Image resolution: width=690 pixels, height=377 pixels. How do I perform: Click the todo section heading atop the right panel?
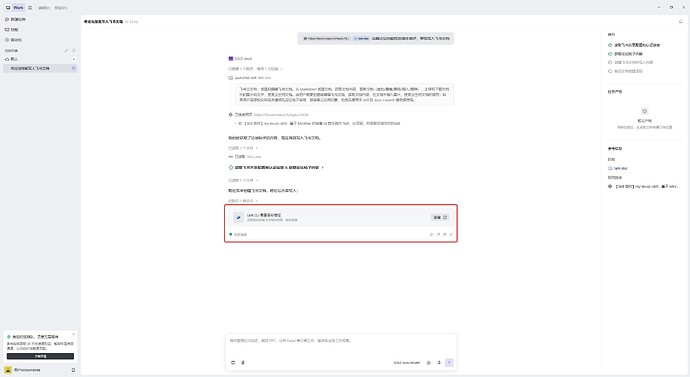pyautogui.click(x=611, y=34)
